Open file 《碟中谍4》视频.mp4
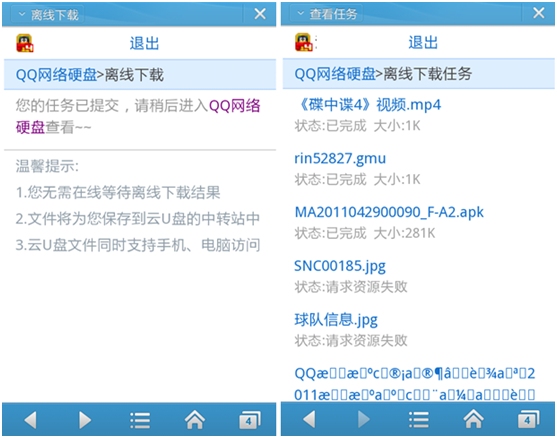This screenshot has width=557, height=438. 369,104
